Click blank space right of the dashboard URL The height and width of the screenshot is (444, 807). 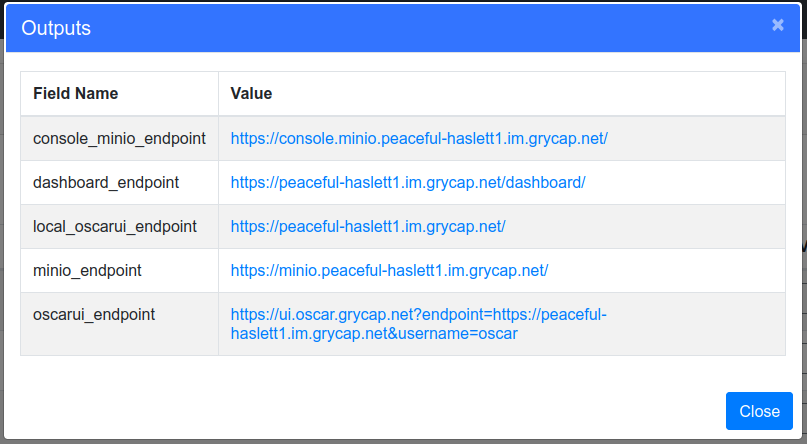pos(680,183)
